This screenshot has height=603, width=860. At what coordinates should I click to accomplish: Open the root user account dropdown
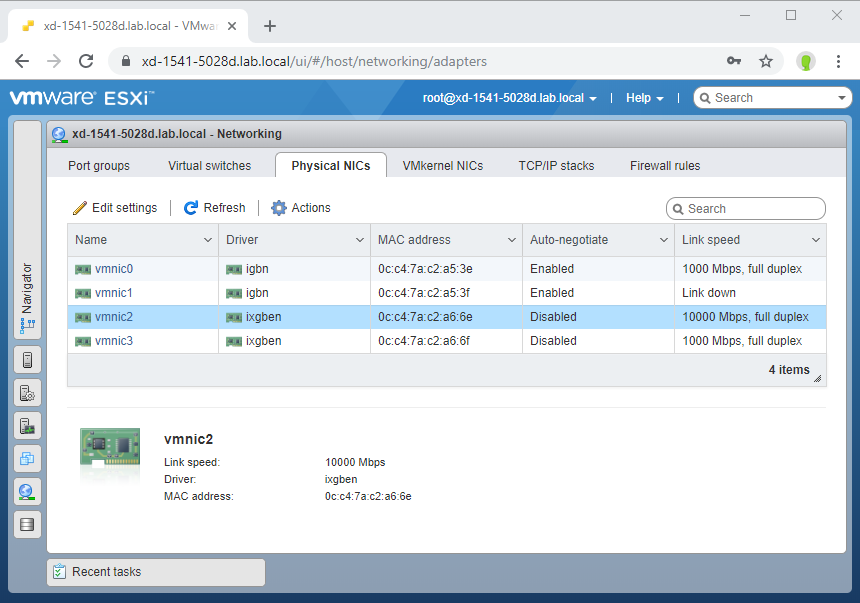(510, 98)
